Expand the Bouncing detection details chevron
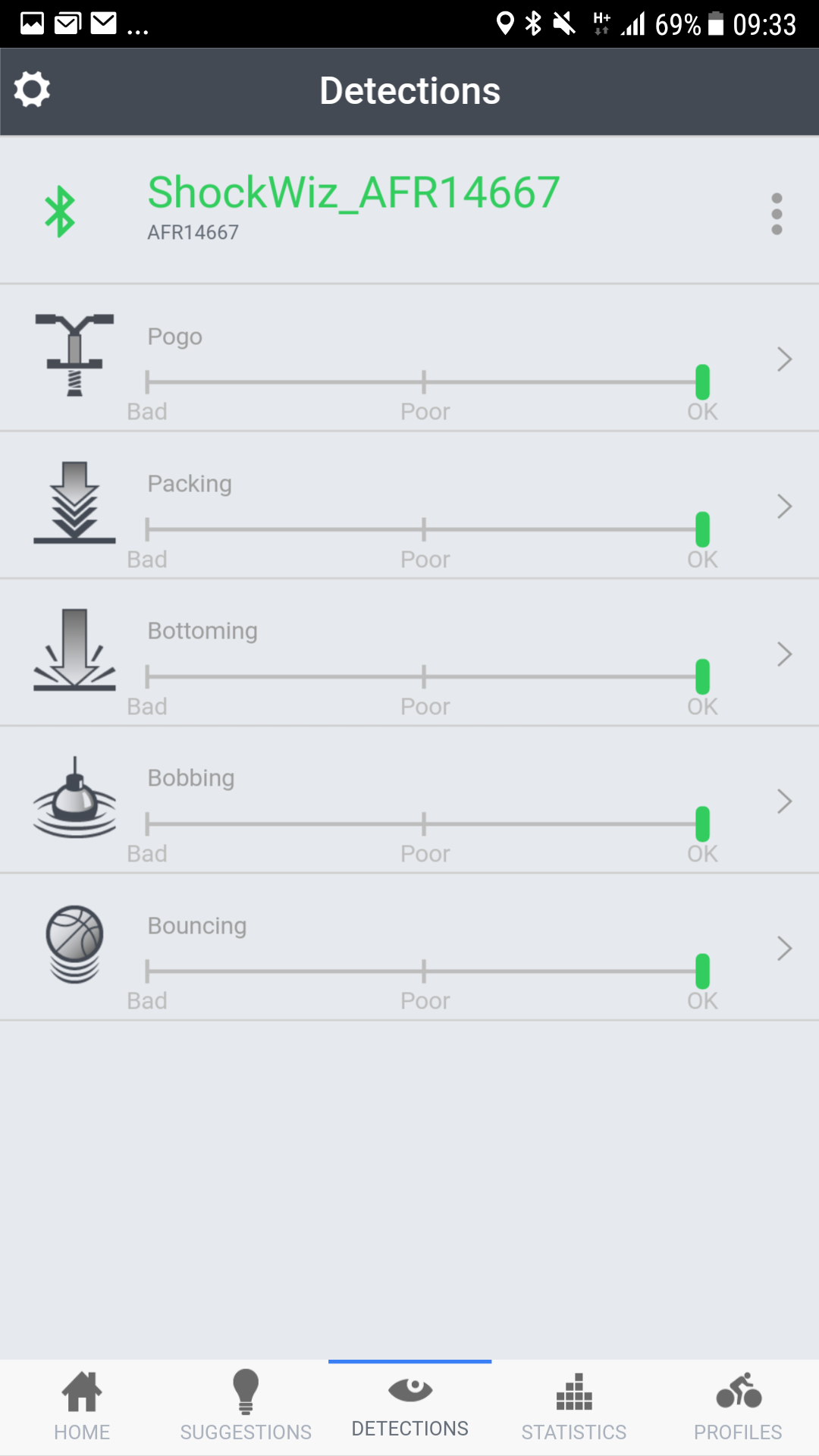The image size is (819, 1456). click(x=784, y=949)
